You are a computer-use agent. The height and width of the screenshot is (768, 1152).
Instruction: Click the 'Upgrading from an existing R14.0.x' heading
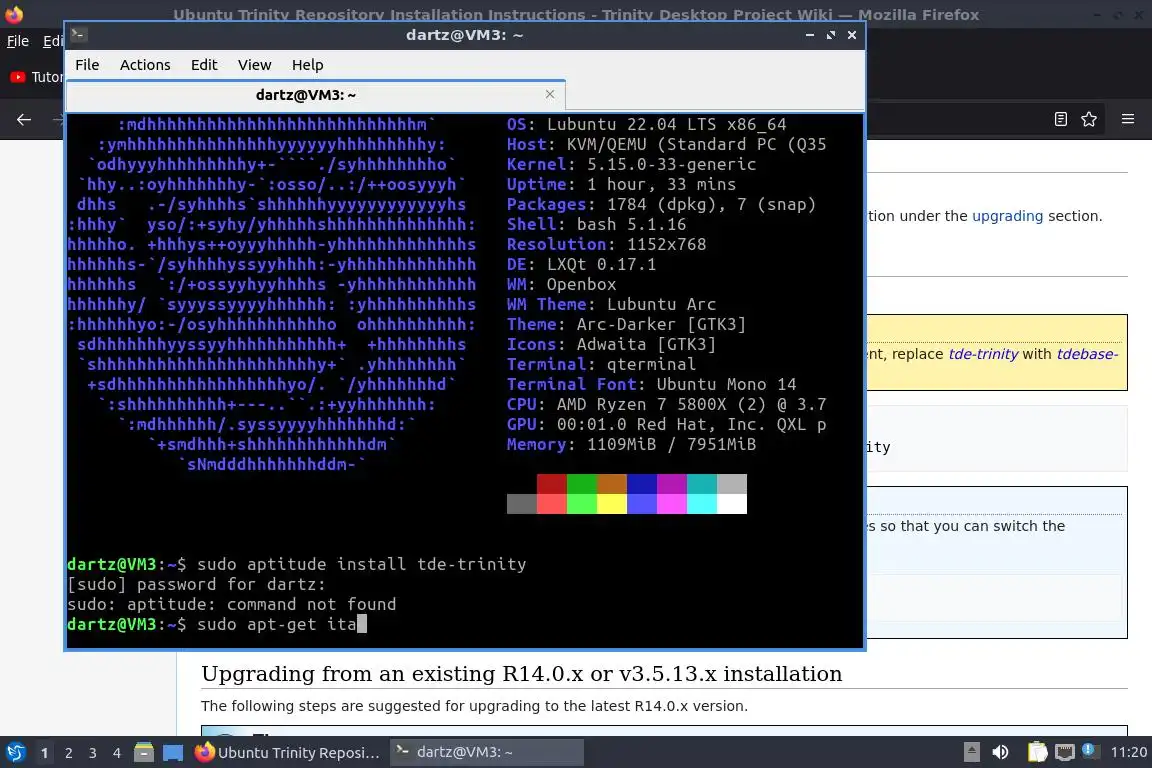[x=522, y=673]
